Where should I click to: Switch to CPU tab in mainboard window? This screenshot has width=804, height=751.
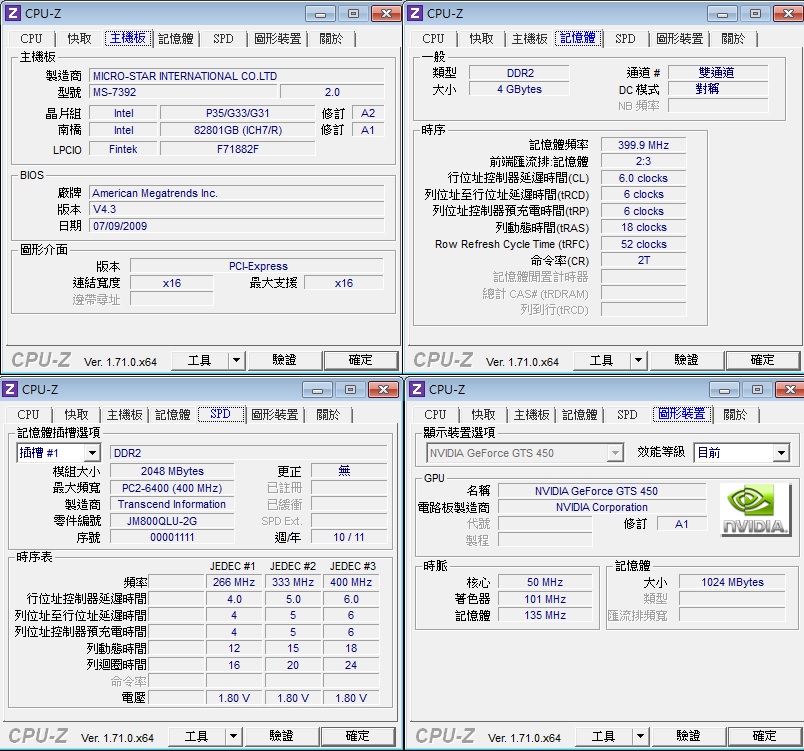31,38
